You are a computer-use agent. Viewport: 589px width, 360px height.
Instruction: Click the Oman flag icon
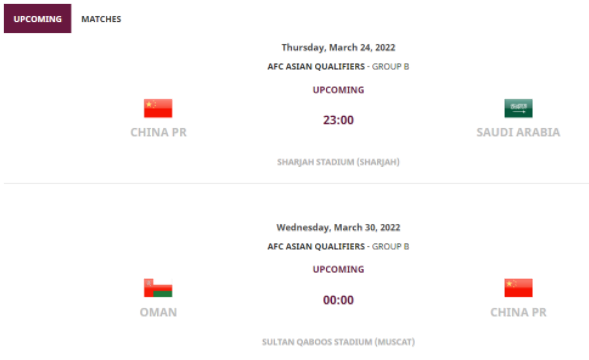[158, 288]
